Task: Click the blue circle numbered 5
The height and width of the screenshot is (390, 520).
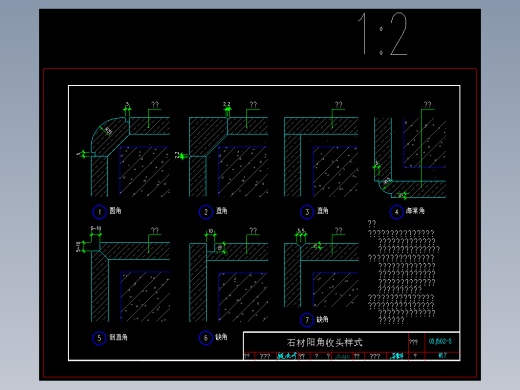Action: coord(99,338)
